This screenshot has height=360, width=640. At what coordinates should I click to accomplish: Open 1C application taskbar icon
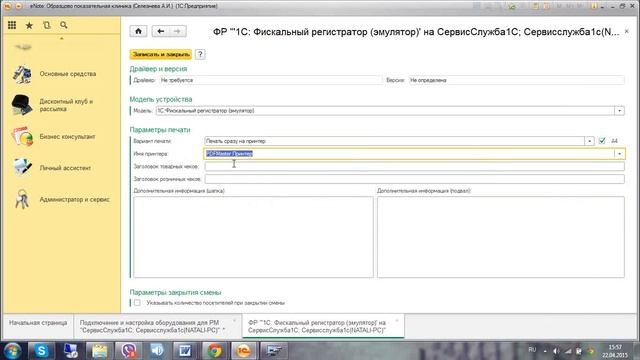click(x=244, y=351)
